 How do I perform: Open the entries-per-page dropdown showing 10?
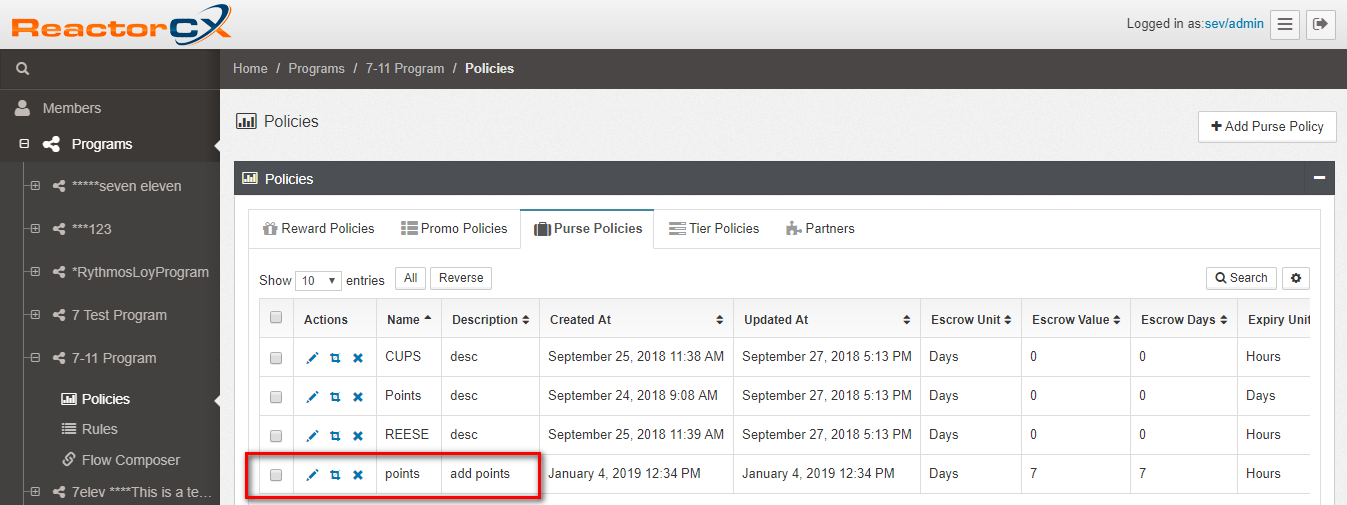coord(319,280)
